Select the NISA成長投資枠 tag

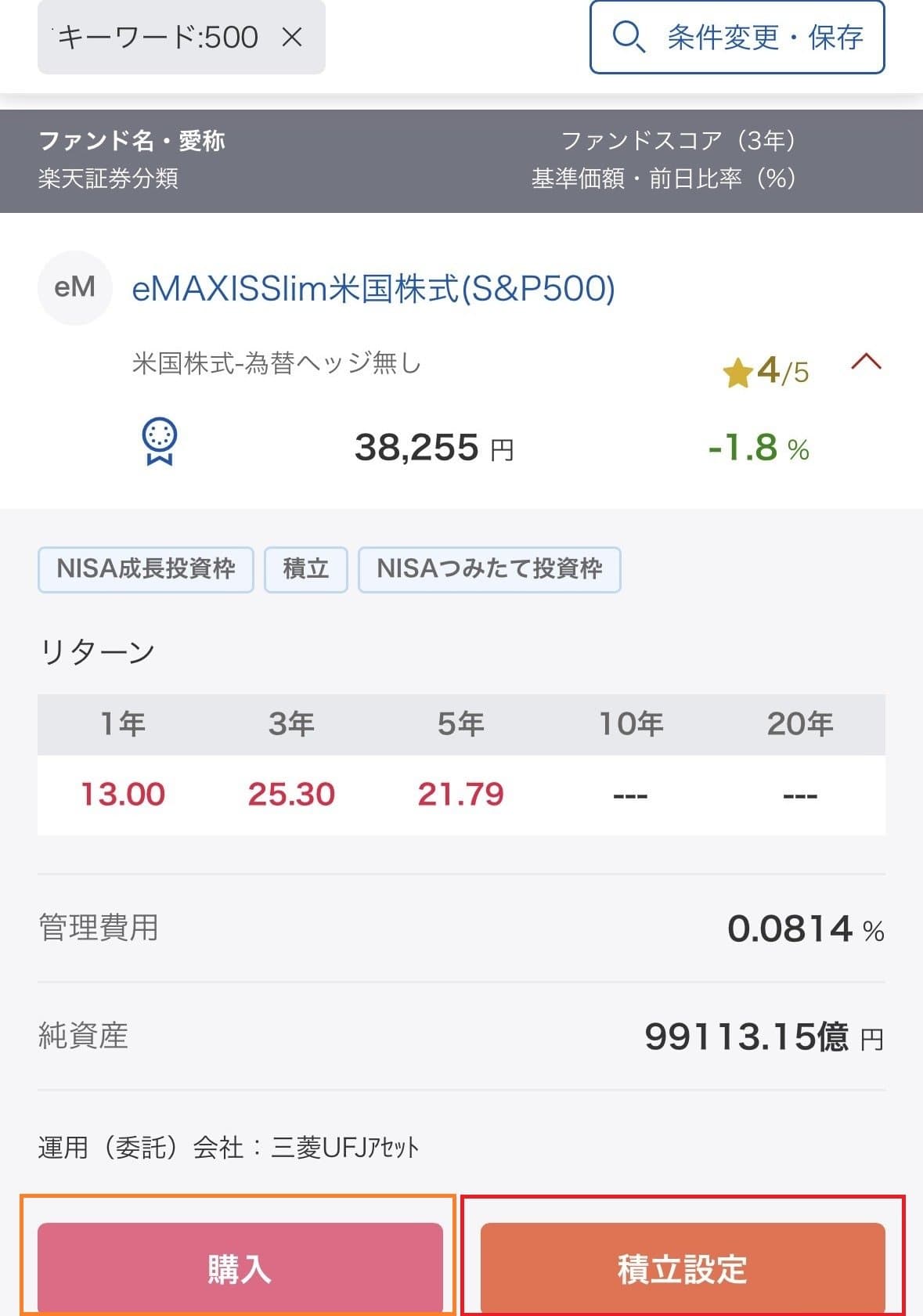[x=146, y=570]
